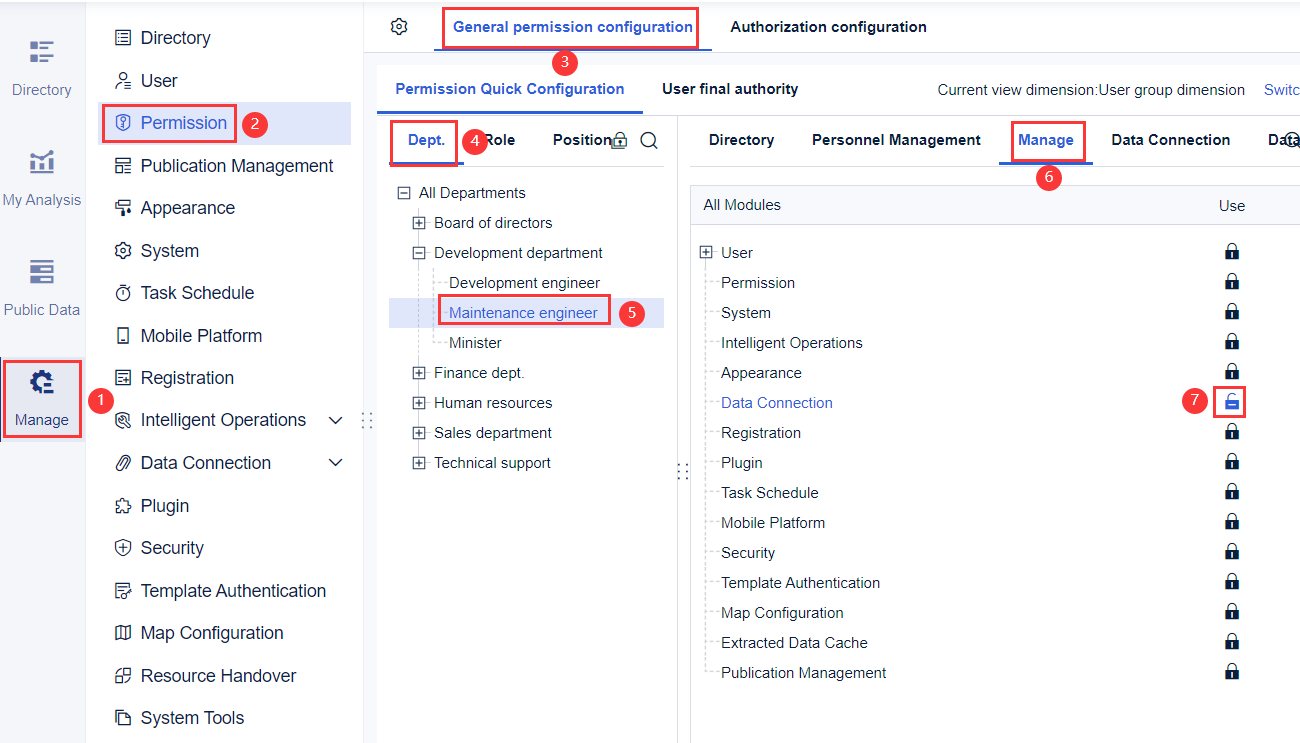The image size is (1300, 743).
Task: Open My Analysis from the left sidebar
Action: click(41, 178)
